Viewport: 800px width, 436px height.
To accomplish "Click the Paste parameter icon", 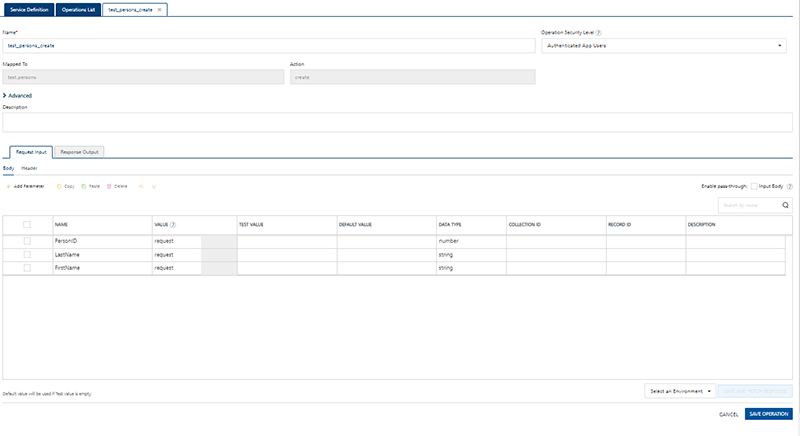I will tap(83, 186).
